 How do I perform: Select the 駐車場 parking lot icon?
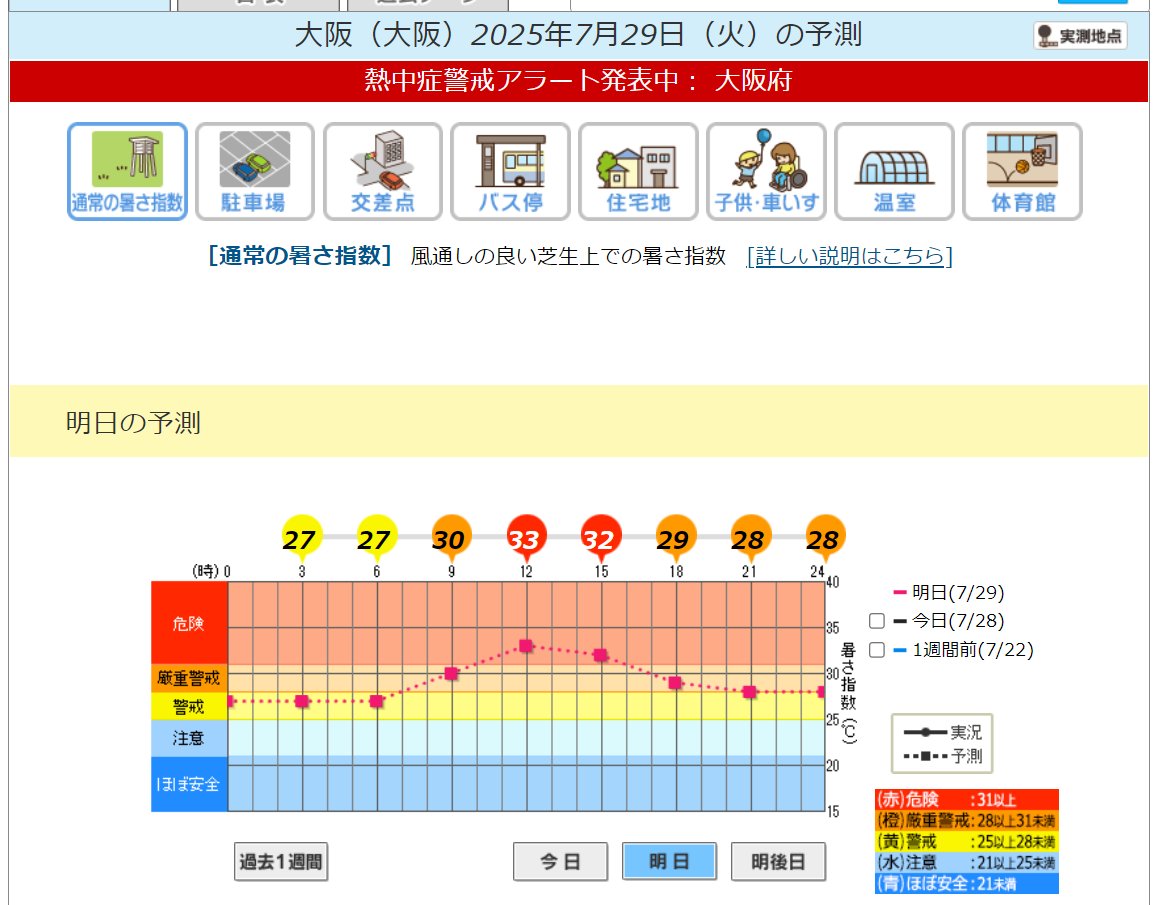(254, 171)
